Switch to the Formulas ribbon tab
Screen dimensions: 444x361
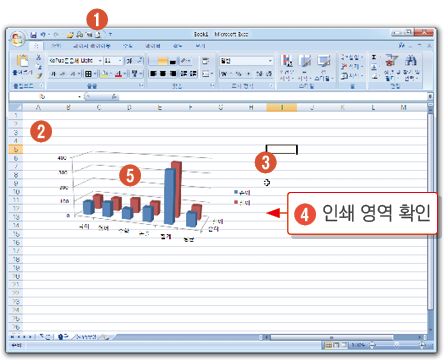click(128, 46)
